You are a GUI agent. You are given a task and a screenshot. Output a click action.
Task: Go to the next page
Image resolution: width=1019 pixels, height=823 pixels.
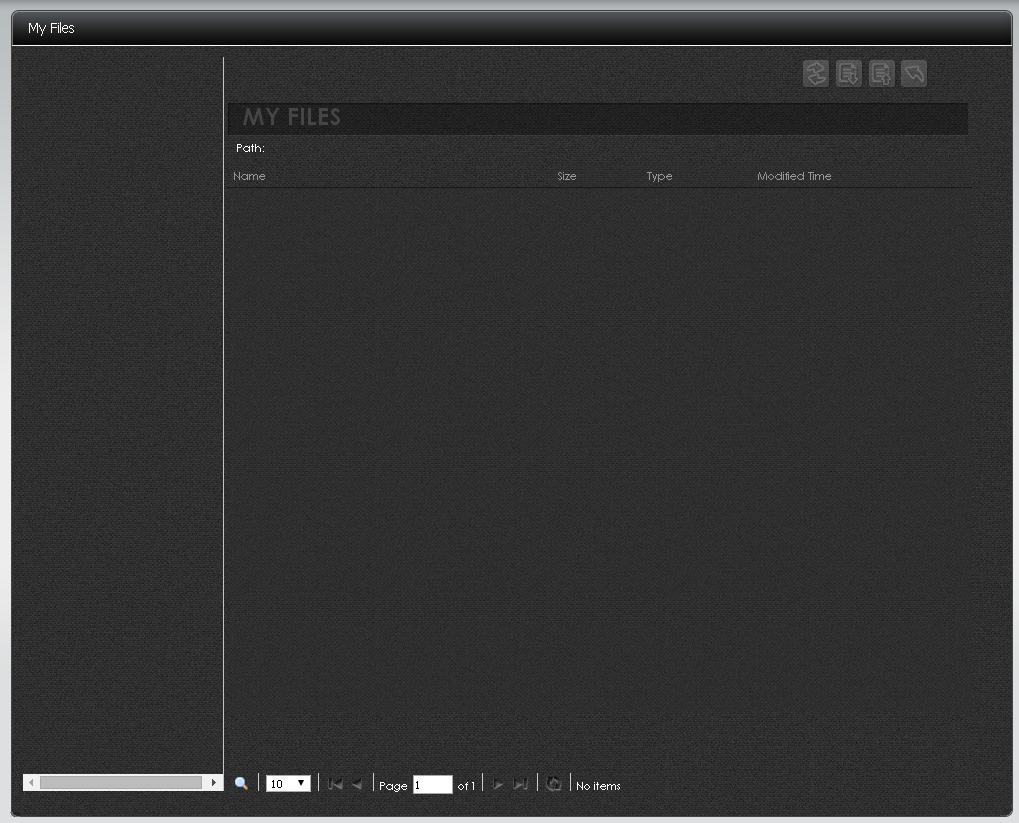point(498,785)
